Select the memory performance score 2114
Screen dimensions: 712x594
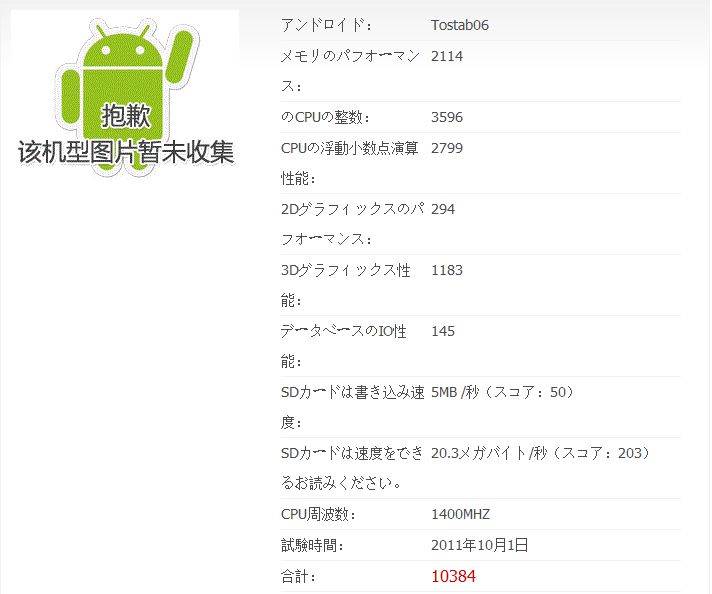coord(447,56)
